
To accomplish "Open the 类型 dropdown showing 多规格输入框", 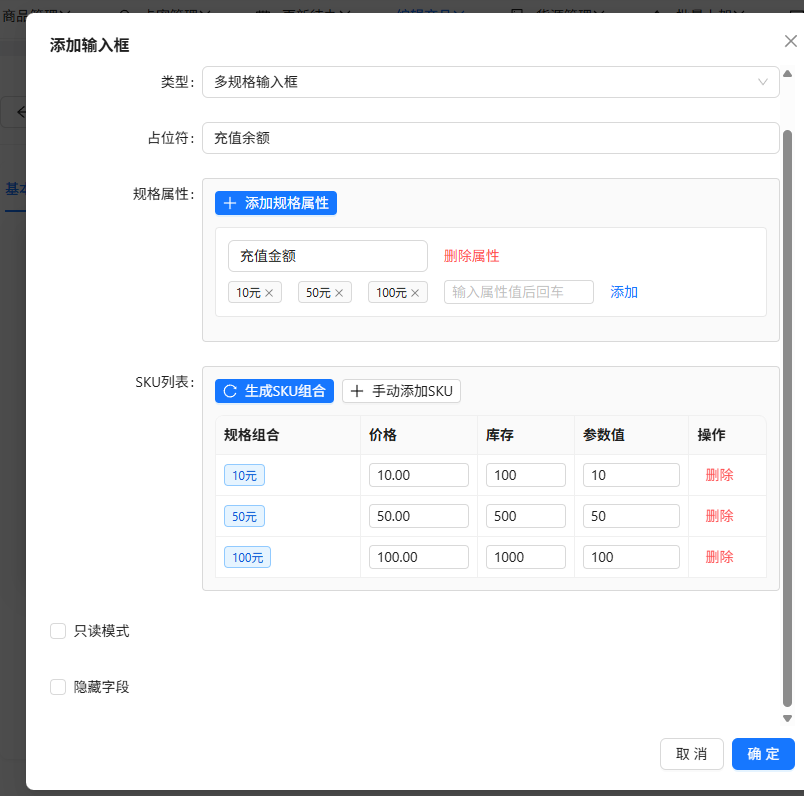I will click(x=490, y=82).
